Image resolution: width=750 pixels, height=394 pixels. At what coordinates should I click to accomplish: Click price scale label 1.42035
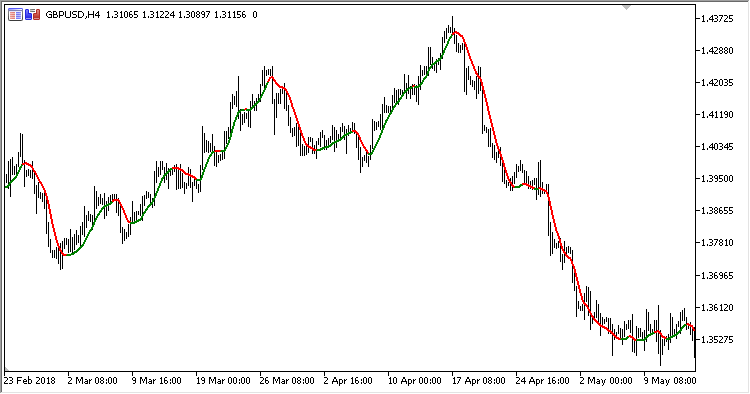point(717,83)
